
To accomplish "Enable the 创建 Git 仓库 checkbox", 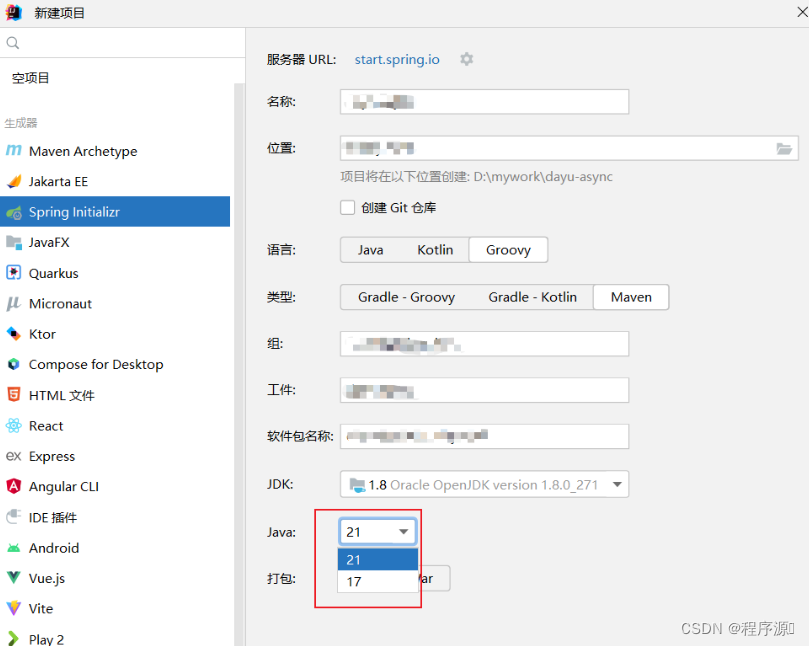I will [347, 207].
